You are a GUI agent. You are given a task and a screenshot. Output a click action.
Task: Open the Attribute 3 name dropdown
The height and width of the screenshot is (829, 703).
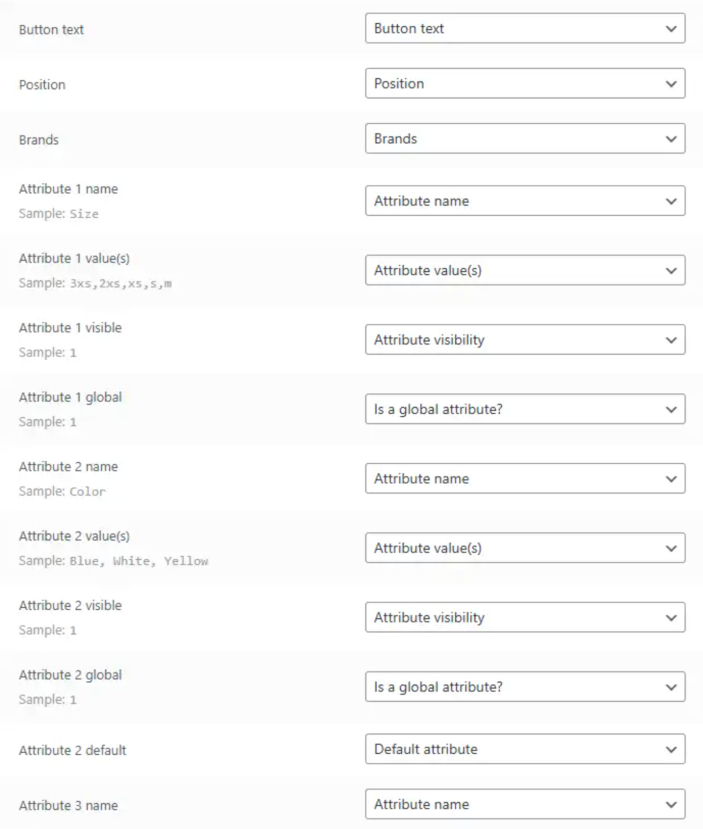[524, 804]
